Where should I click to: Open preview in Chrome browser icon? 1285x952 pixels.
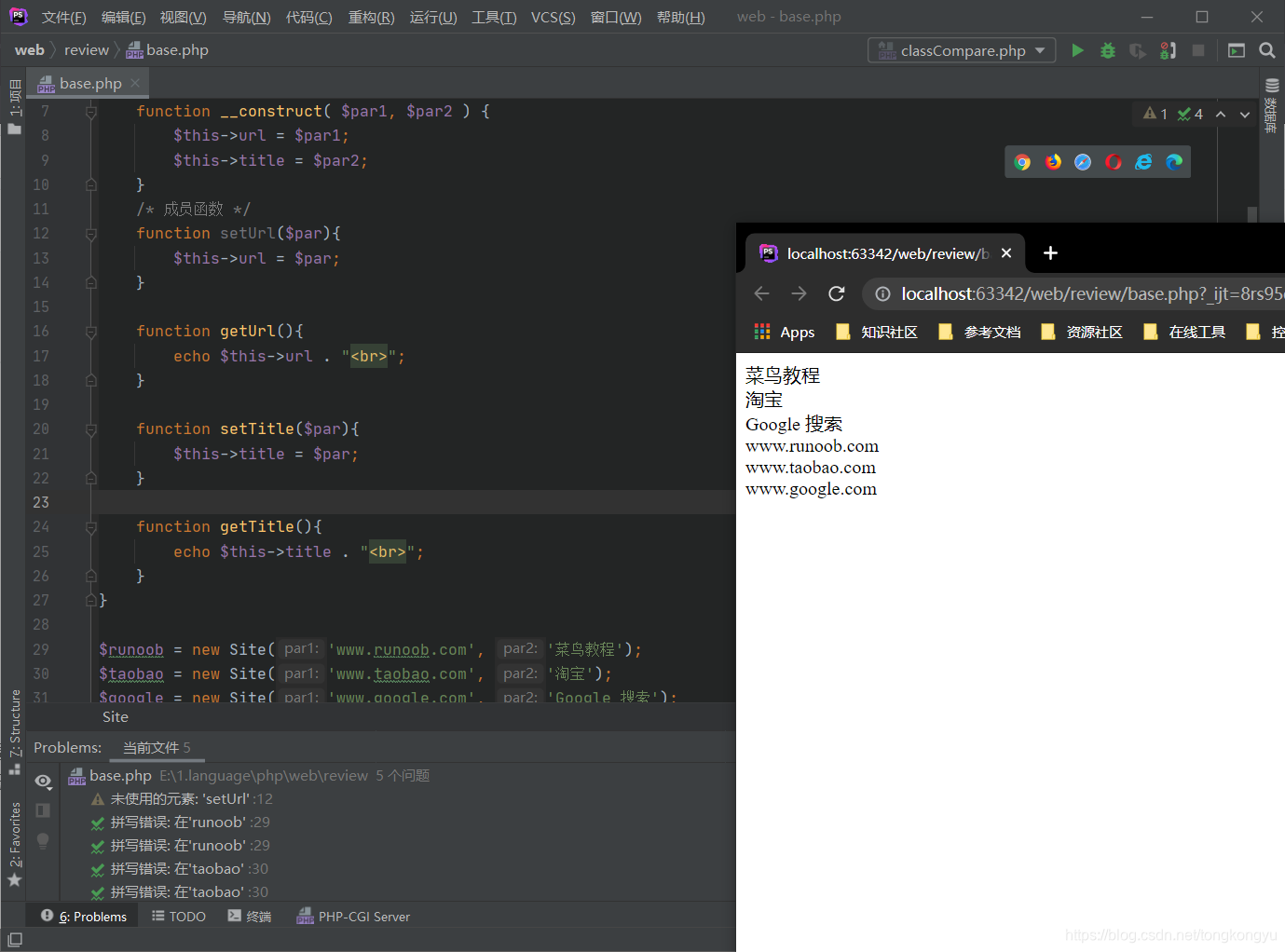pyautogui.click(x=1022, y=162)
